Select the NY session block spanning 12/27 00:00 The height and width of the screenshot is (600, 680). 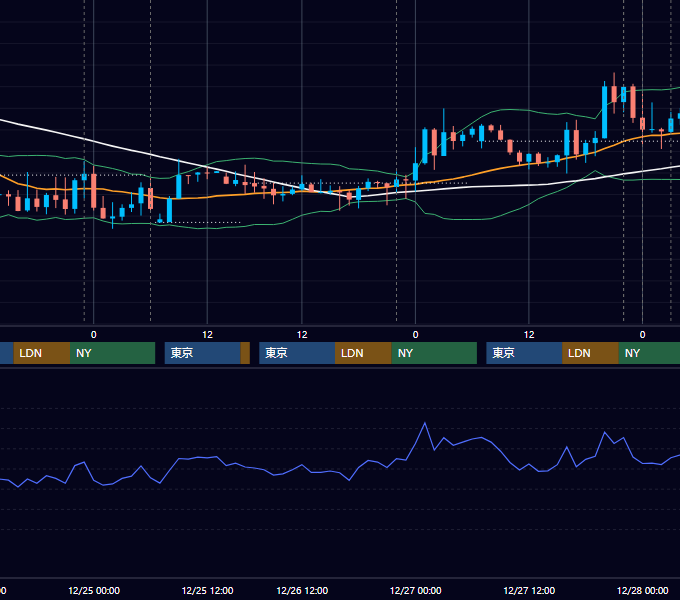(x=434, y=353)
